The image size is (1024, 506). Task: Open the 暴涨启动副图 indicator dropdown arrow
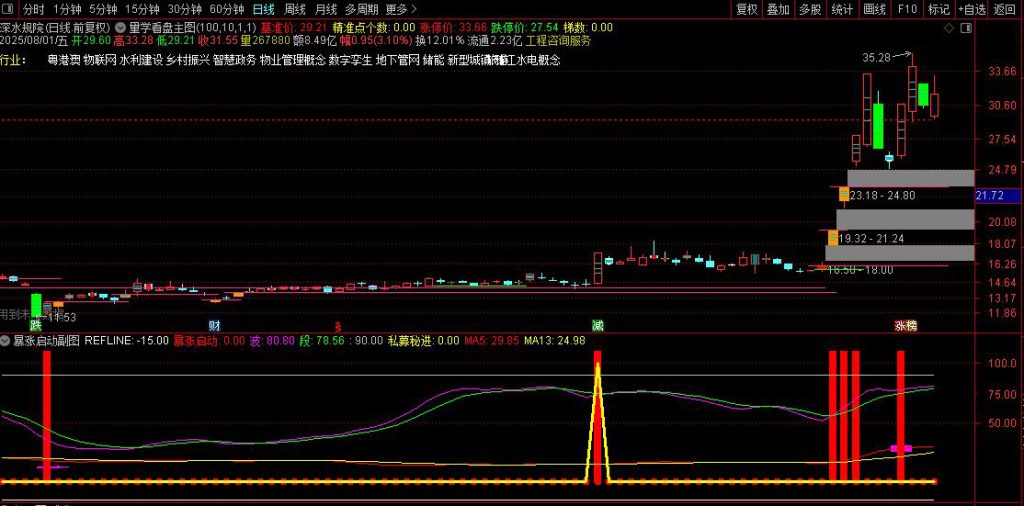[x=6, y=341]
